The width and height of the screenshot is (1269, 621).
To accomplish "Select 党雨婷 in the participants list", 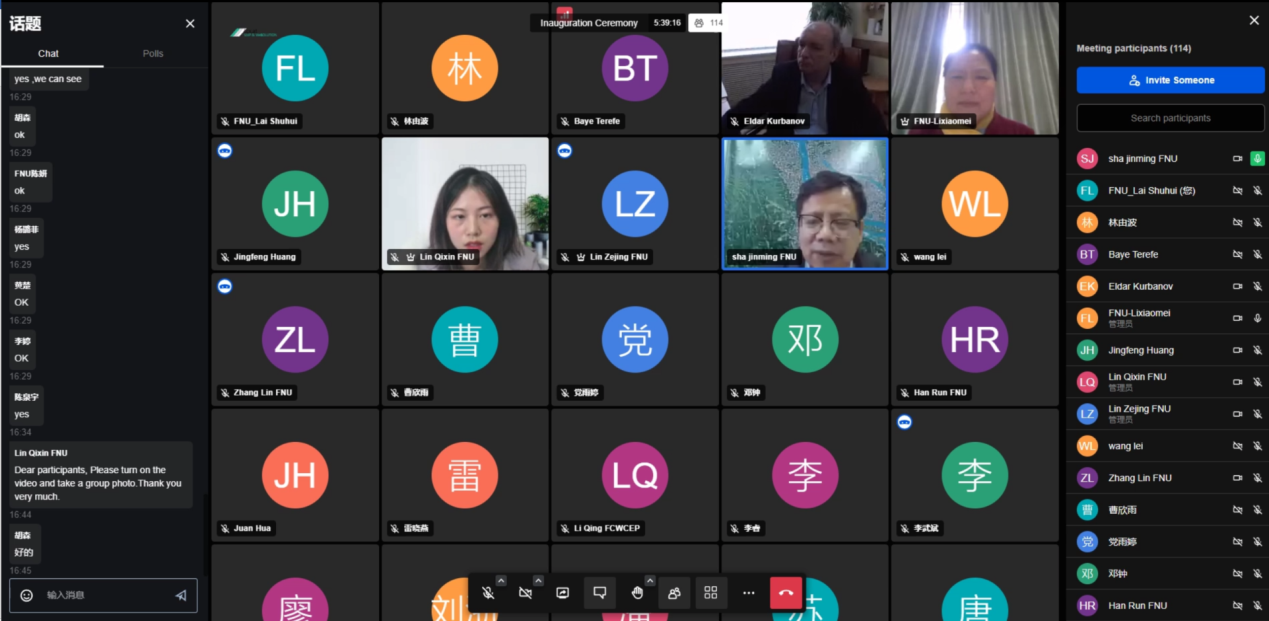I will tap(1168, 542).
